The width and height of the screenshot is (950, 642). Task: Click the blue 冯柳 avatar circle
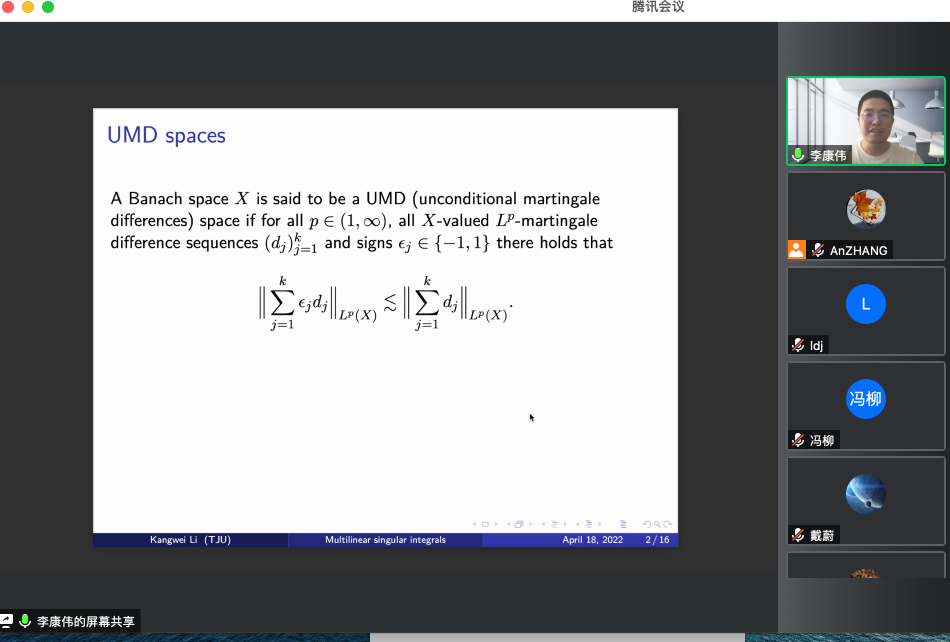(x=865, y=399)
